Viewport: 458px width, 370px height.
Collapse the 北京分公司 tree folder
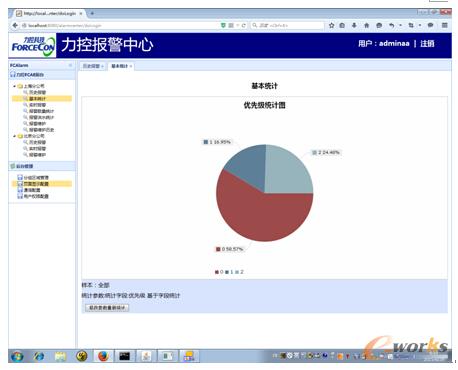[x=14, y=136]
